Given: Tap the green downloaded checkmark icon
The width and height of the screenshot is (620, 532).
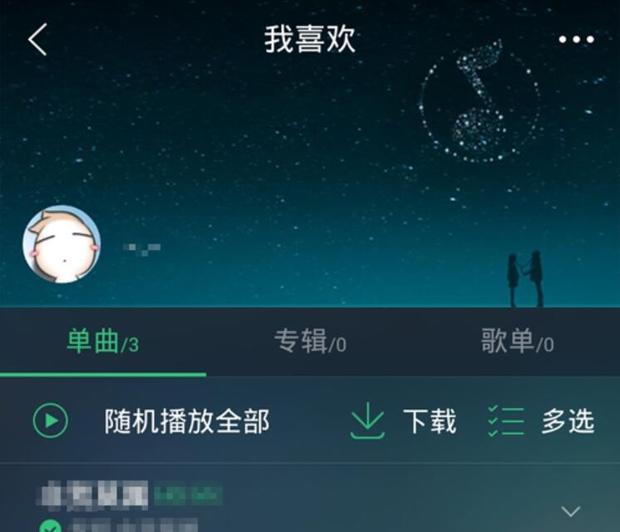Looking at the screenshot, I should pos(50,526).
